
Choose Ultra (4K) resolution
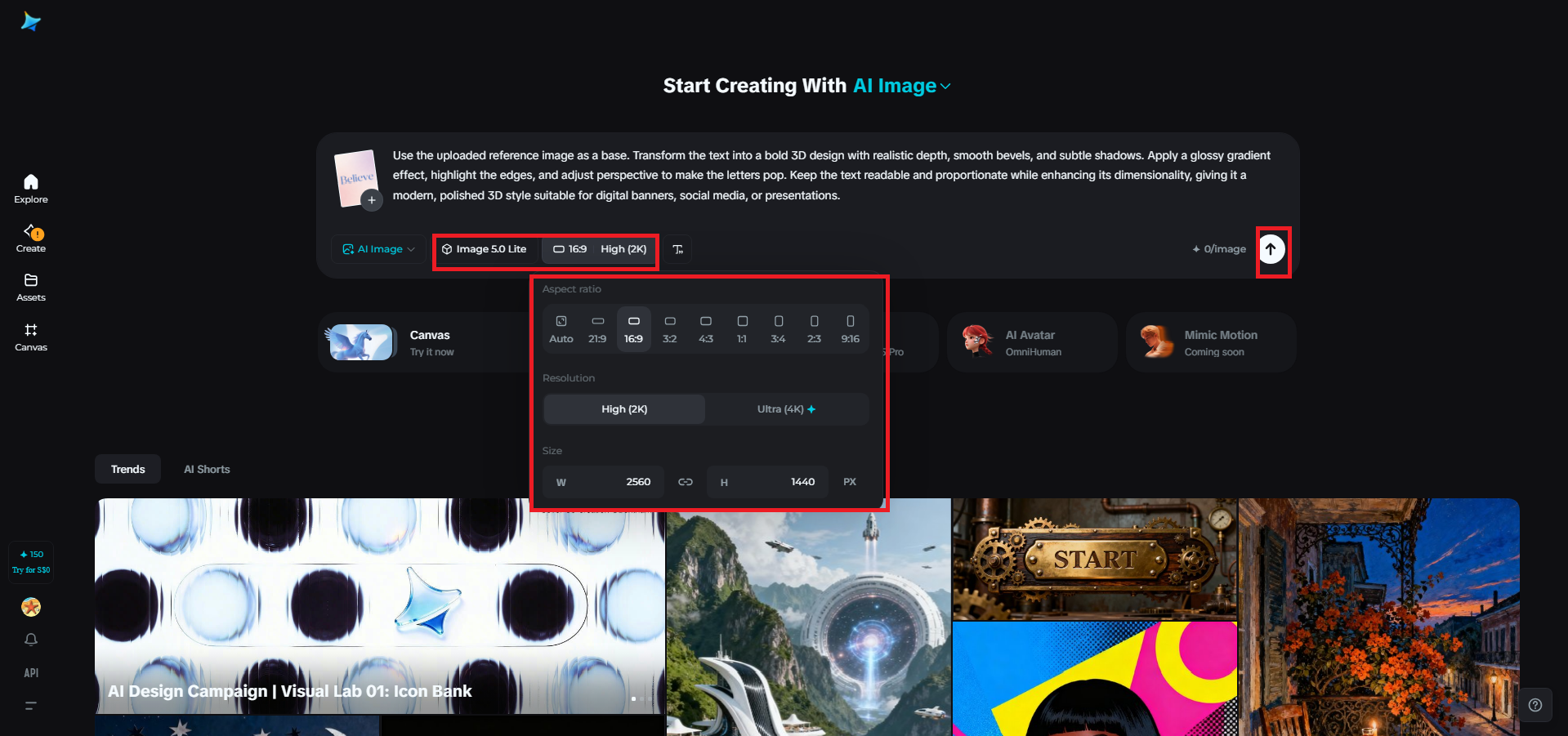pos(786,409)
